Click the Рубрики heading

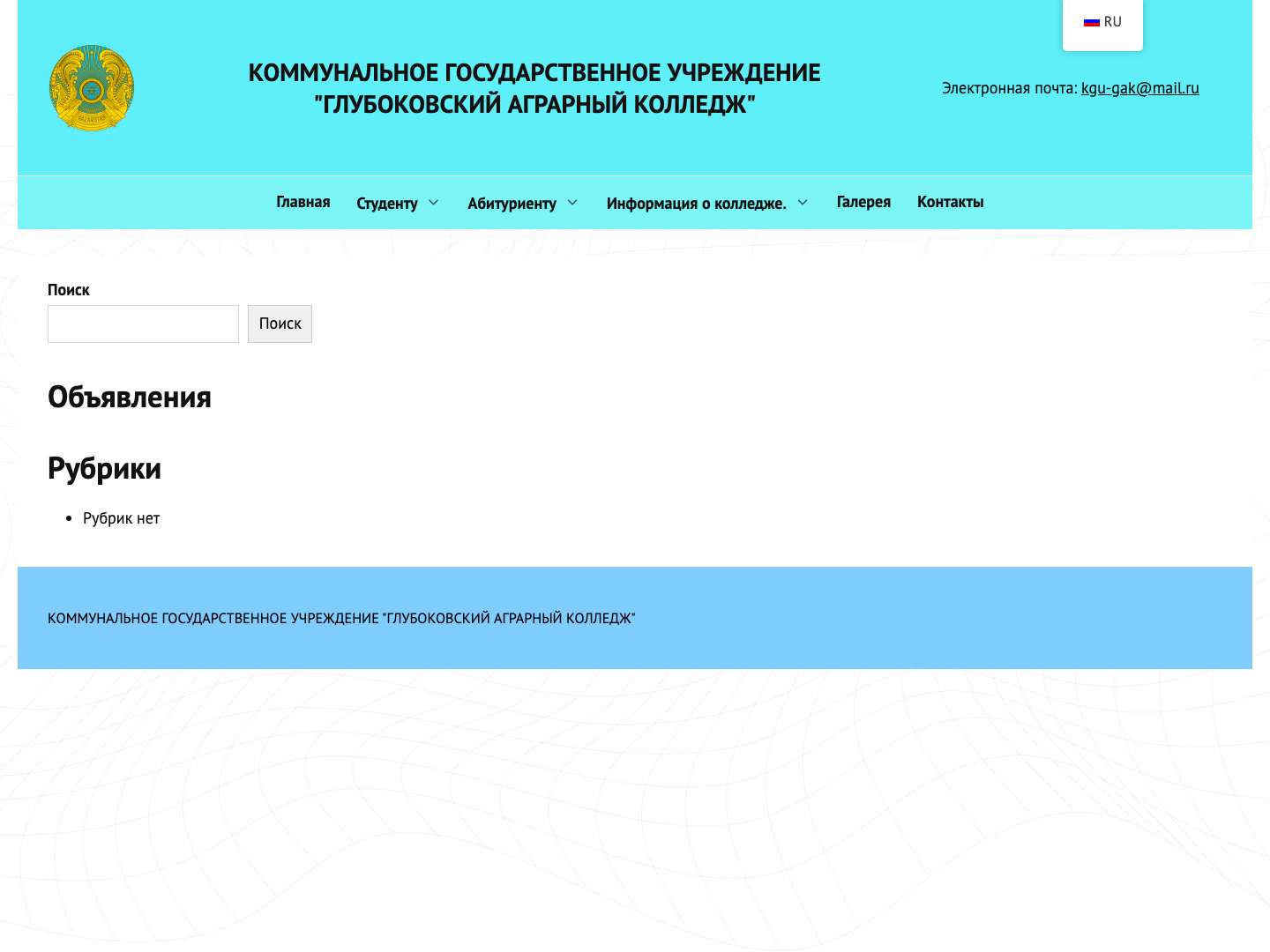(x=104, y=468)
